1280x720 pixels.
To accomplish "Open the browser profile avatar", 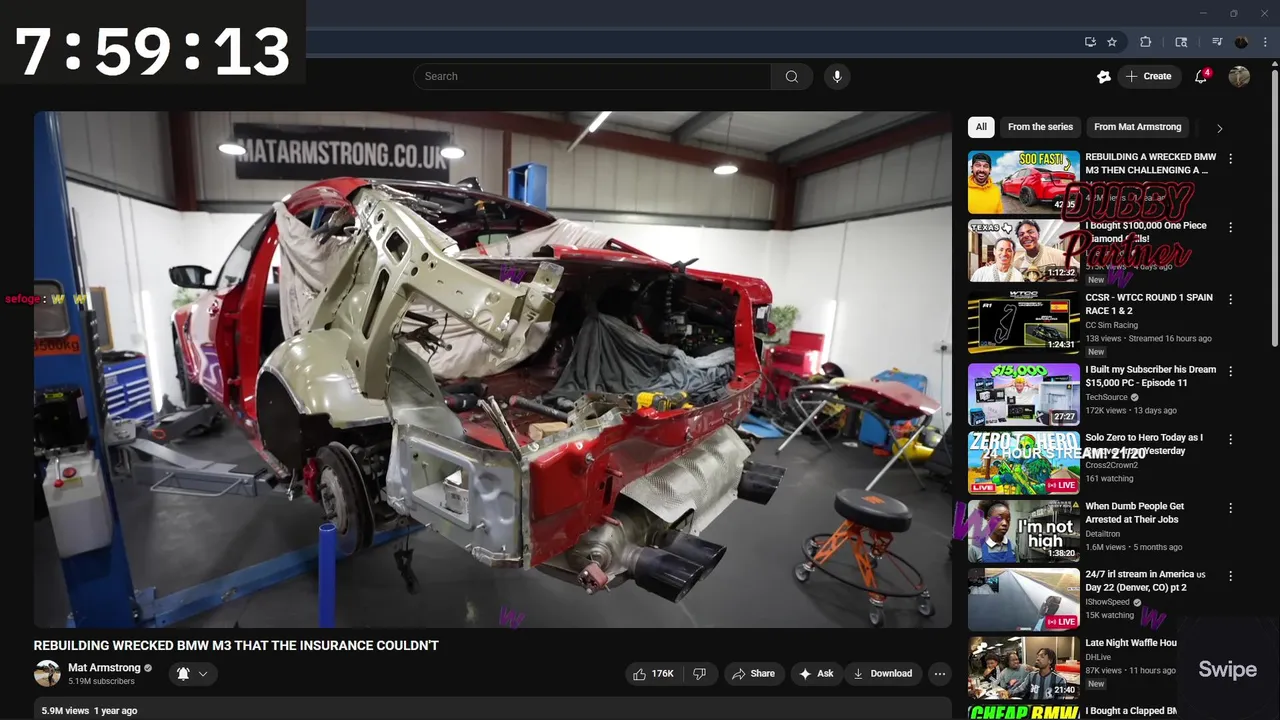I will pyautogui.click(x=1242, y=42).
